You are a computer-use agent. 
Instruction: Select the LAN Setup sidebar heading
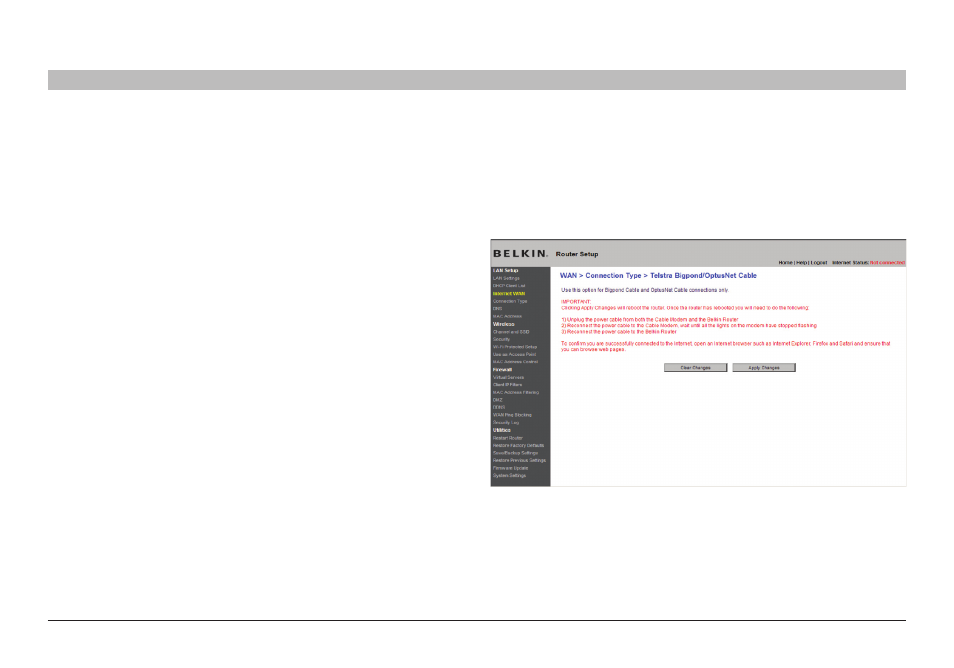pos(505,270)
